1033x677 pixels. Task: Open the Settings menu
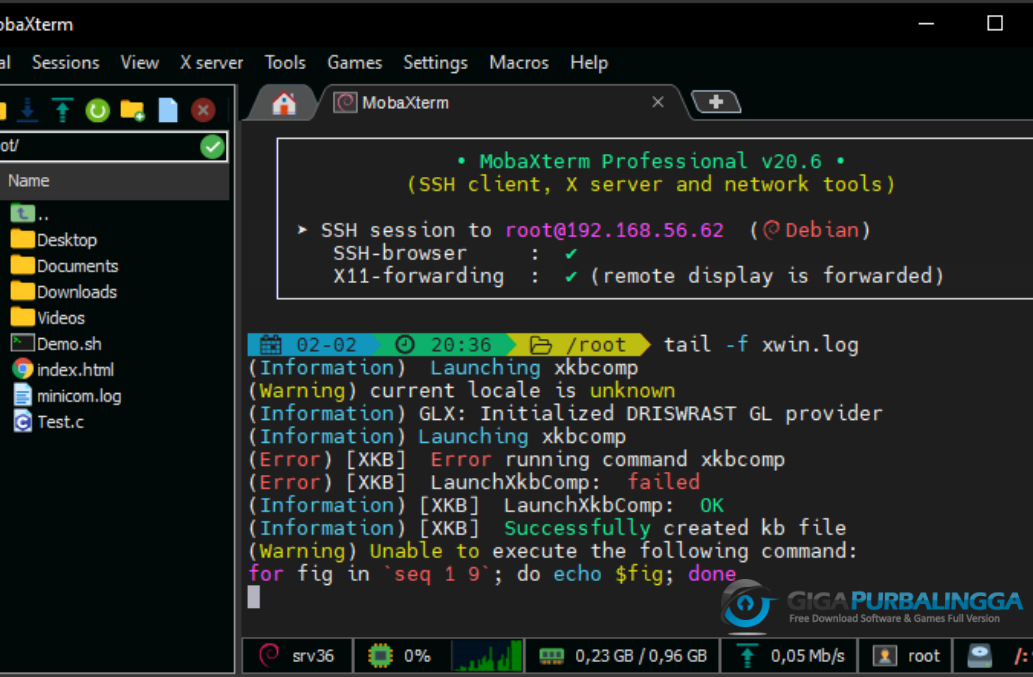pyautogui.click(x=435, y=63)
